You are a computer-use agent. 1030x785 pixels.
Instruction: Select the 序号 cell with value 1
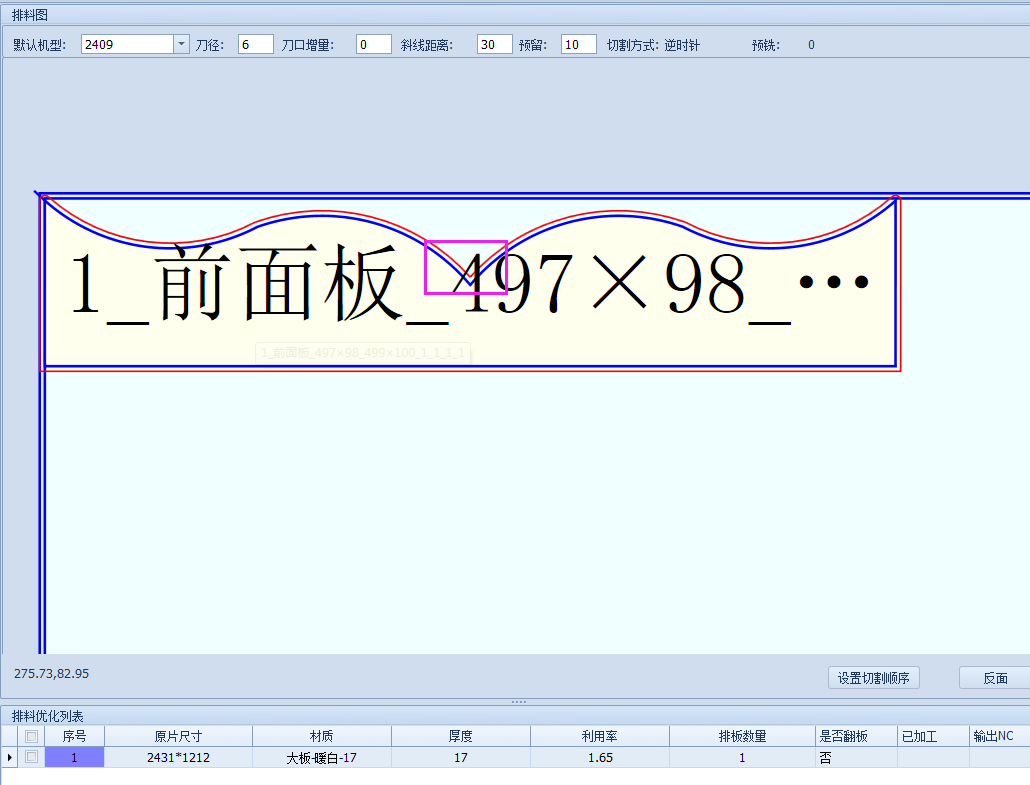[74, 757]
